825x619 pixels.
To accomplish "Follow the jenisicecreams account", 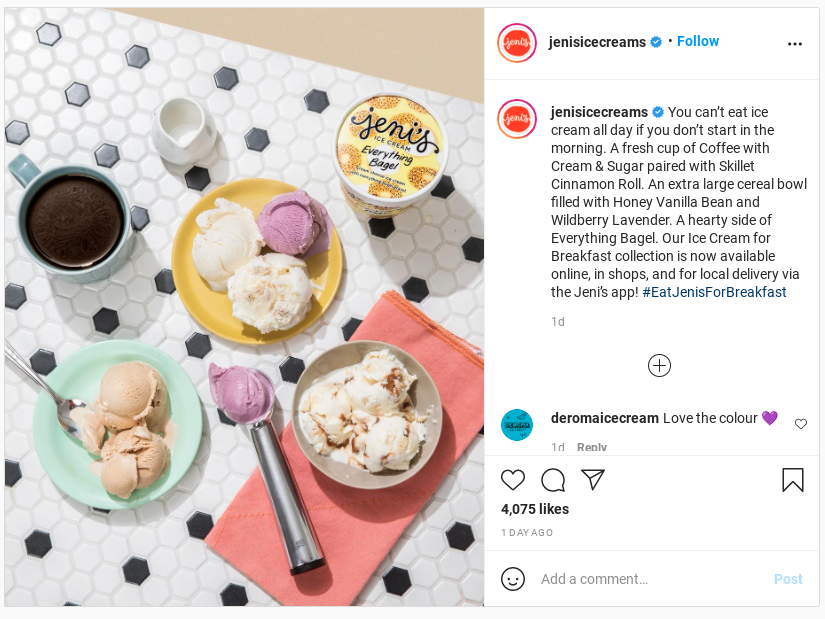I will point(698,41).
